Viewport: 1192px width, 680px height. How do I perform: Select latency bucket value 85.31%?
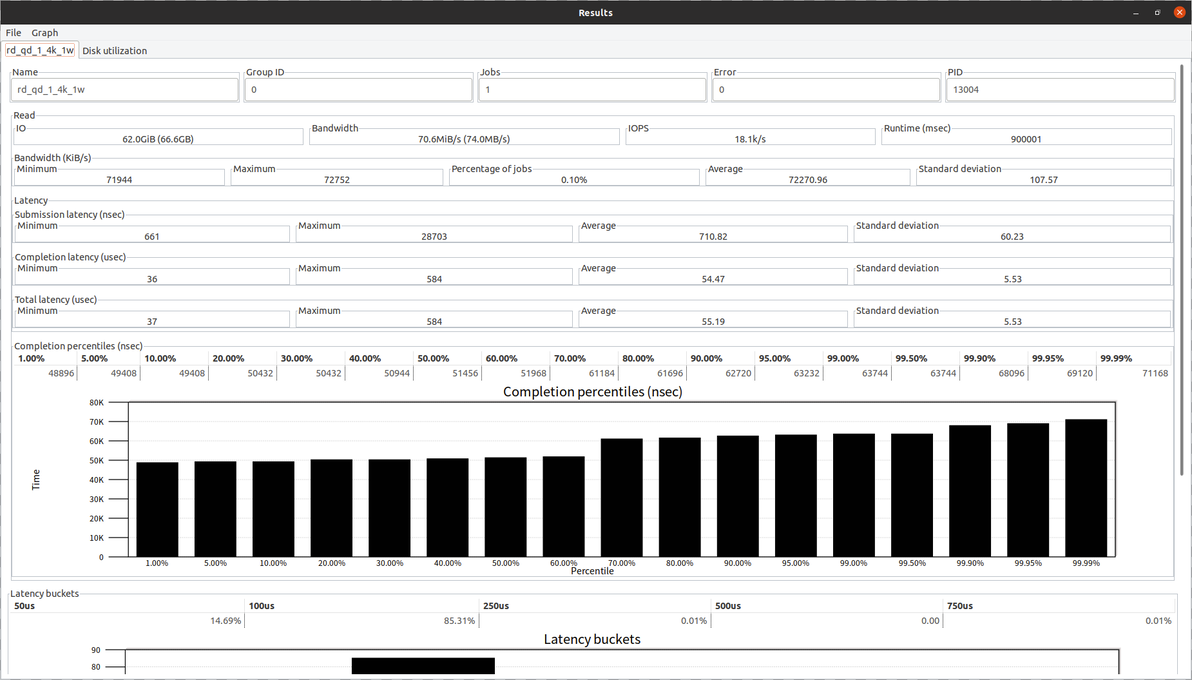(x=460, y=621)
